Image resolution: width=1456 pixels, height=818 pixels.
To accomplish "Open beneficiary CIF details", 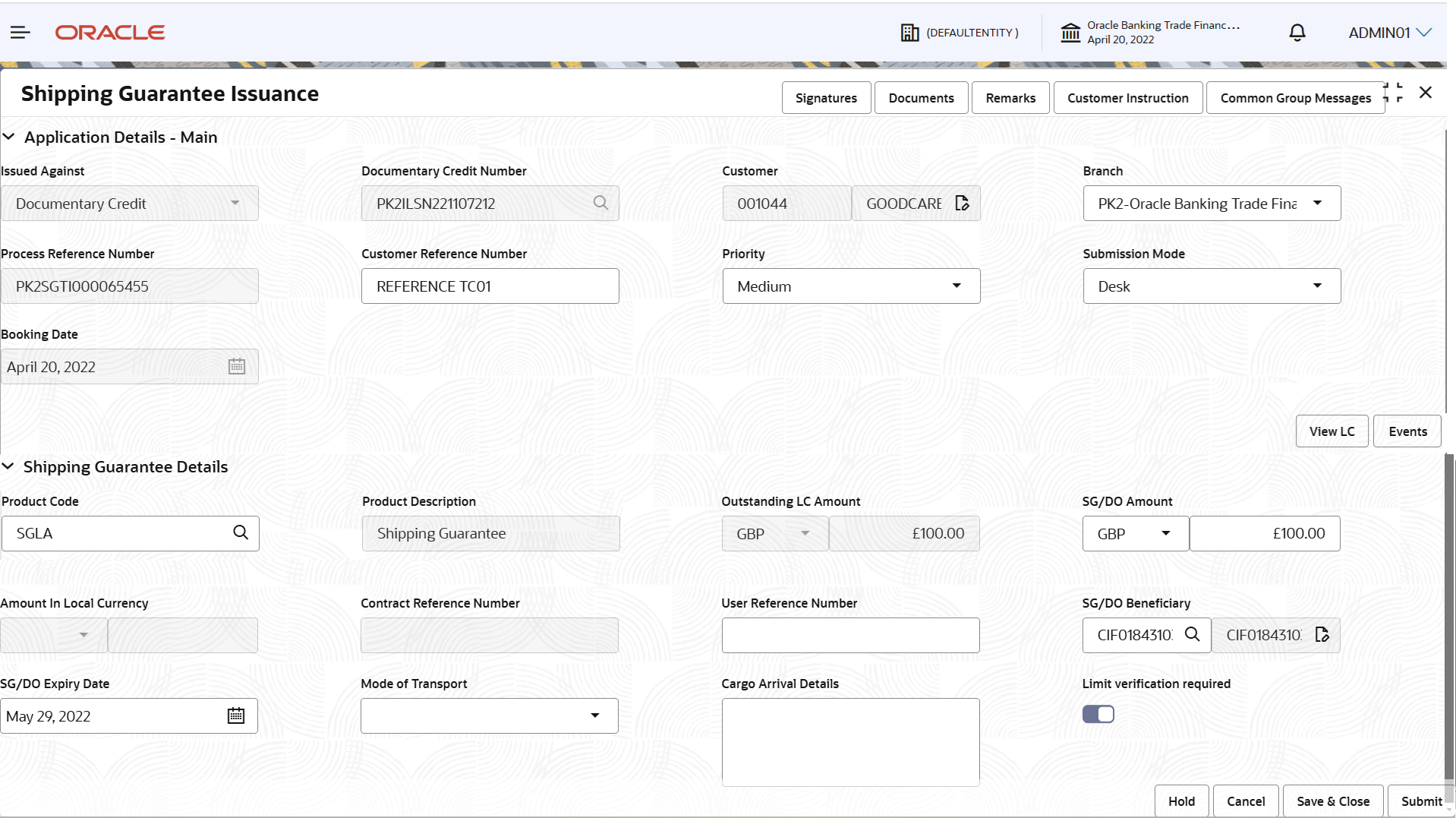I will click(1322, 635).
